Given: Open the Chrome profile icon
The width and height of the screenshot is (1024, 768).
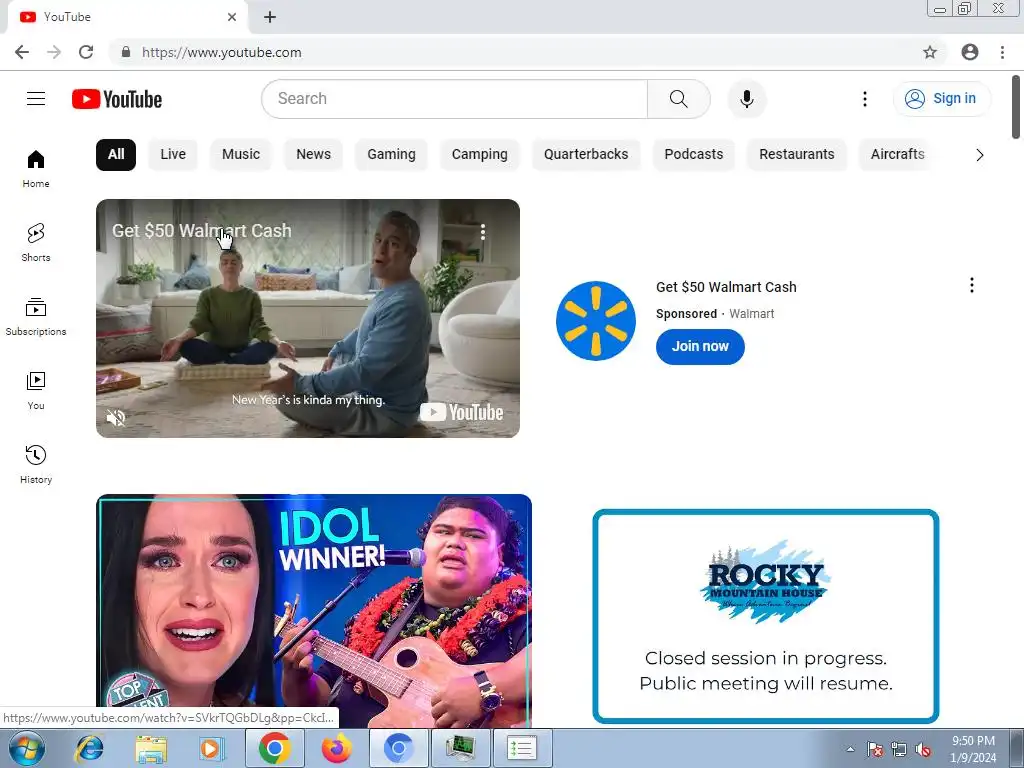Looking at the screenshot, I should coord(970,52).
